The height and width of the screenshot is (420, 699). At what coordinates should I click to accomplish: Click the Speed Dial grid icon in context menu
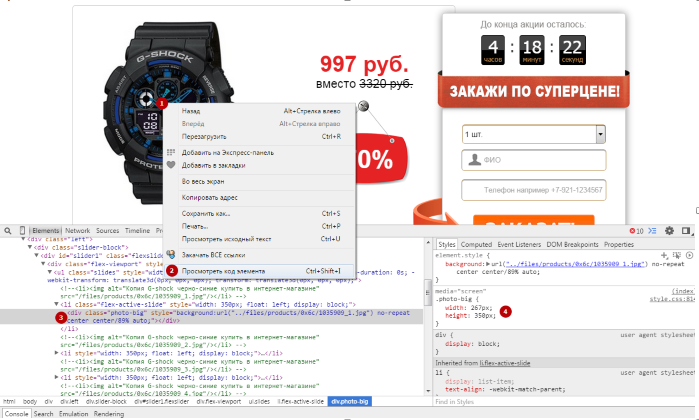171,152
